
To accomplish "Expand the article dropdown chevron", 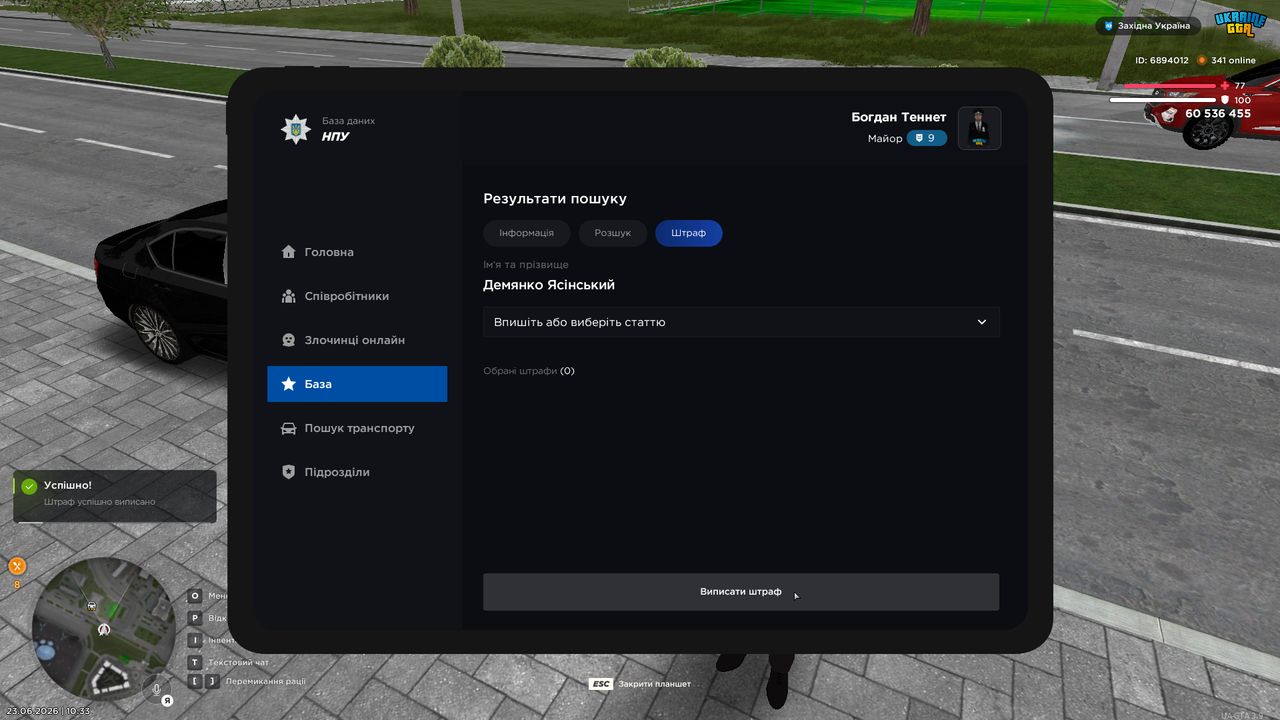I will pos(982,322).
